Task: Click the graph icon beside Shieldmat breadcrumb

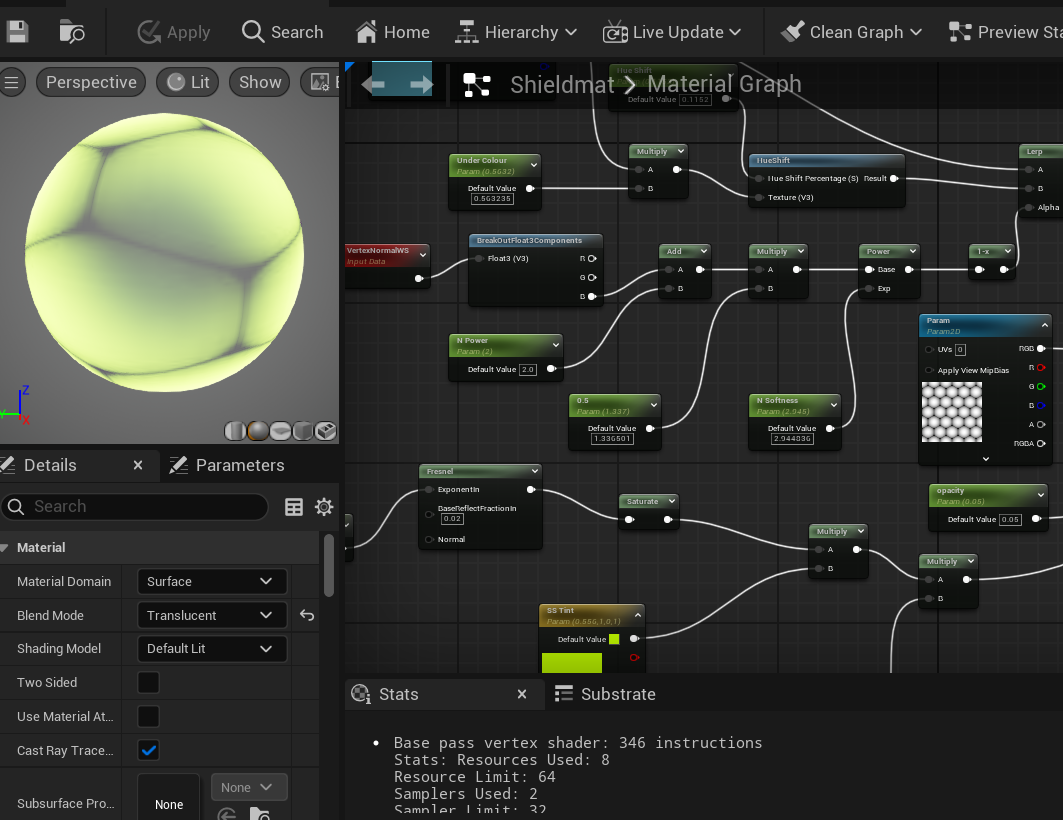Action: 477,85
